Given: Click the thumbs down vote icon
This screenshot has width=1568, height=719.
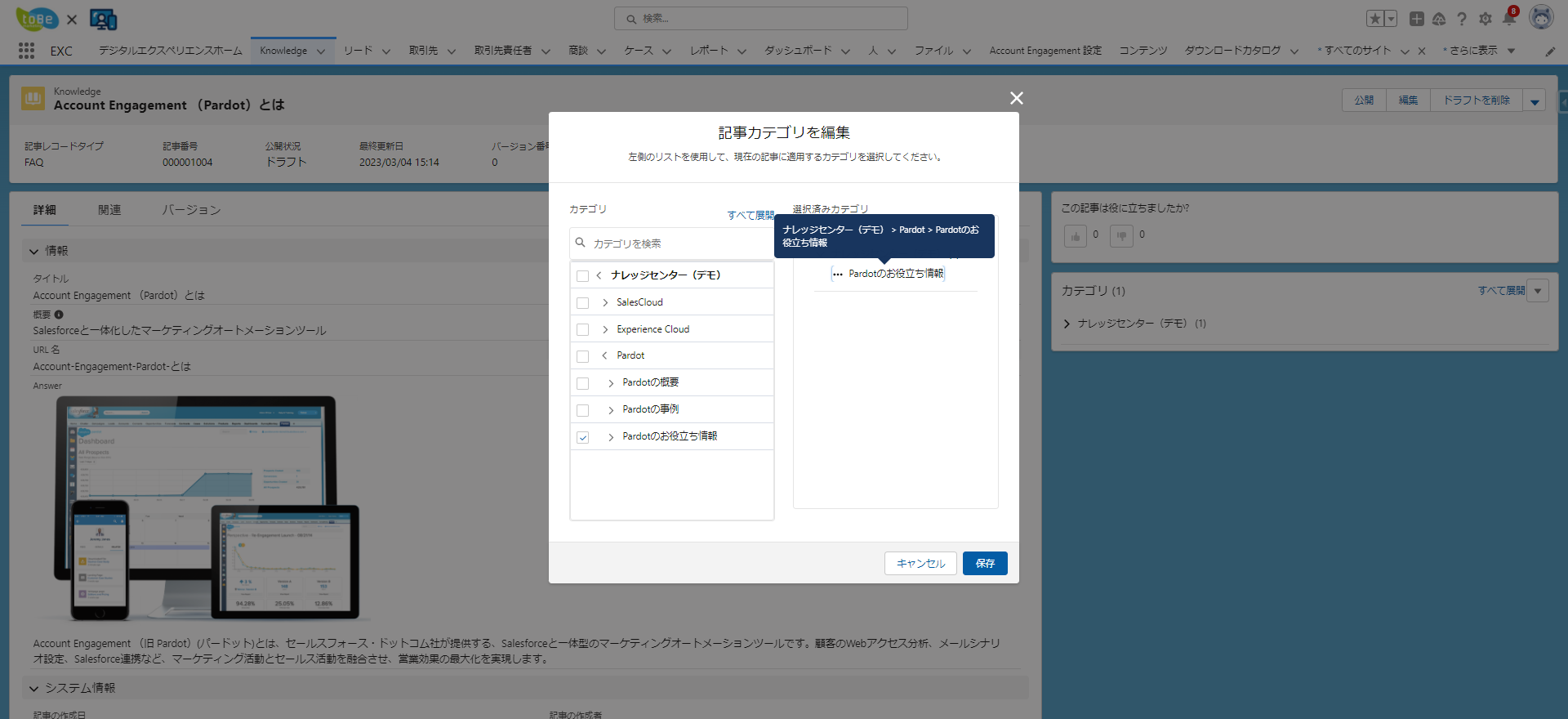Looking at the screenshot, I should [x=1121, y=236].
